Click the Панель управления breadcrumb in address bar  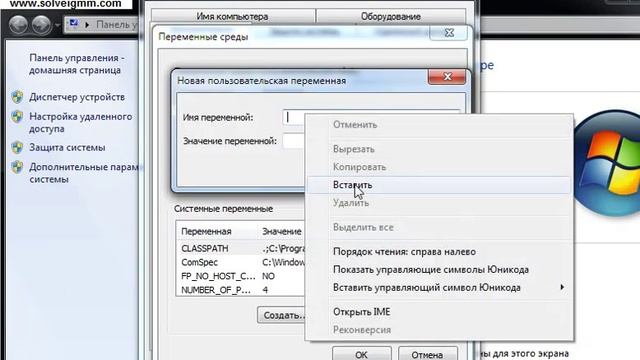click(116, 24)
